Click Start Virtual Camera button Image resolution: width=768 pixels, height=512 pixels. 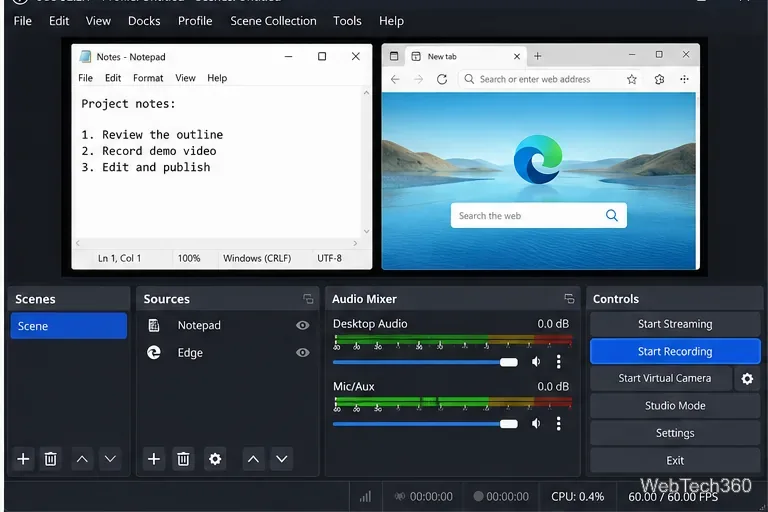point(664,378)
